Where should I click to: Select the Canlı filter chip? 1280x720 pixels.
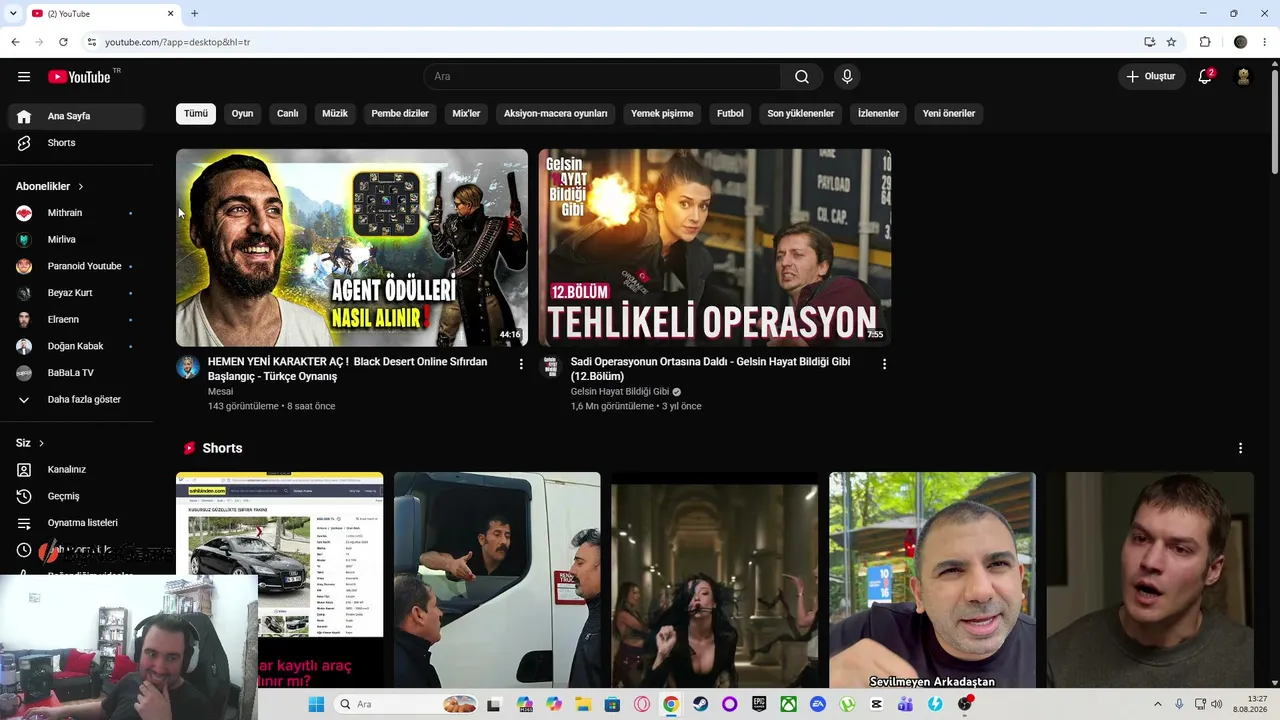288,114
